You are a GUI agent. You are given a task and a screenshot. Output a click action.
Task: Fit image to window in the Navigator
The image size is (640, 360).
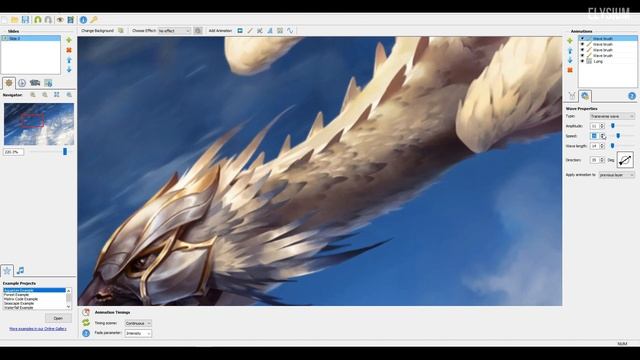coord(57,95)
